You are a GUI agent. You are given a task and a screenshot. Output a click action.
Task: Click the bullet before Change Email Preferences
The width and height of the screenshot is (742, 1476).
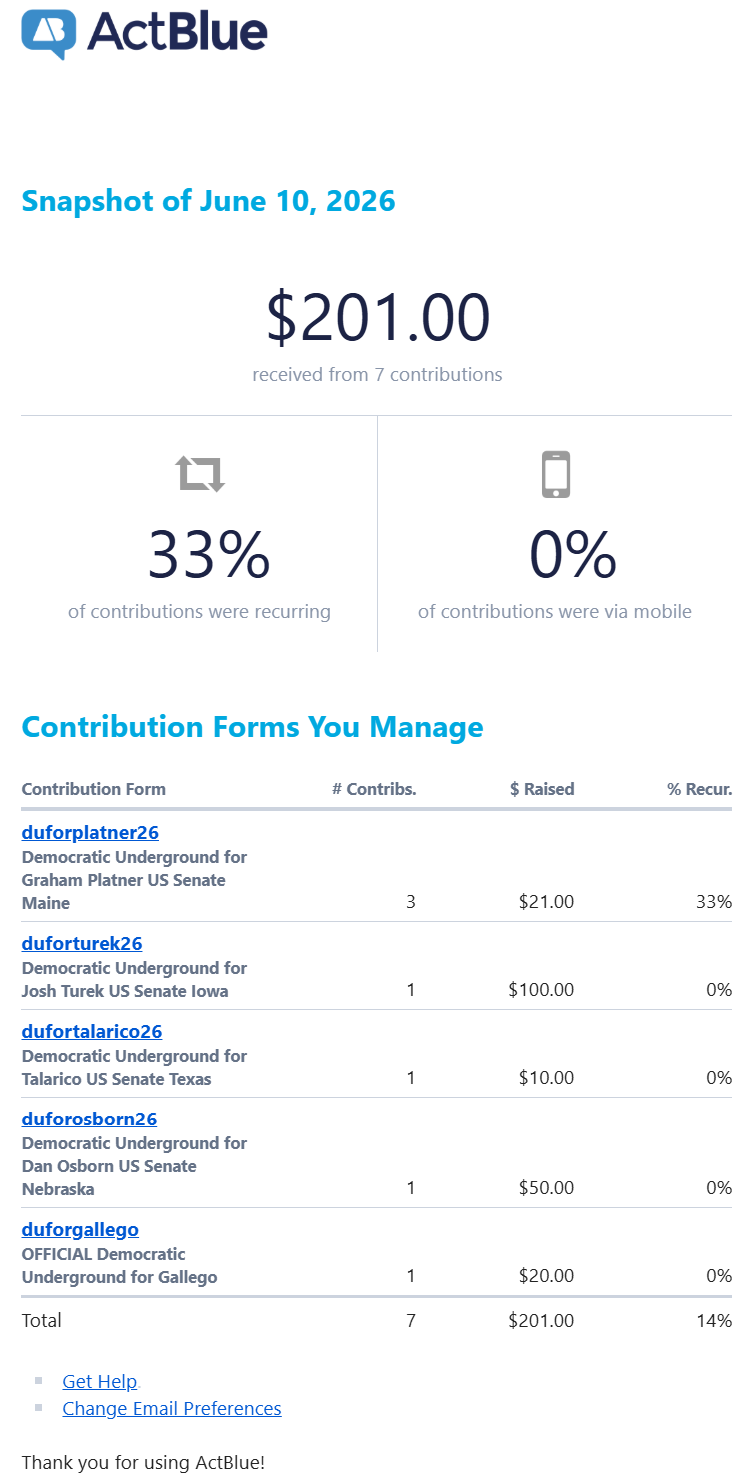[x=39, y=1407]
